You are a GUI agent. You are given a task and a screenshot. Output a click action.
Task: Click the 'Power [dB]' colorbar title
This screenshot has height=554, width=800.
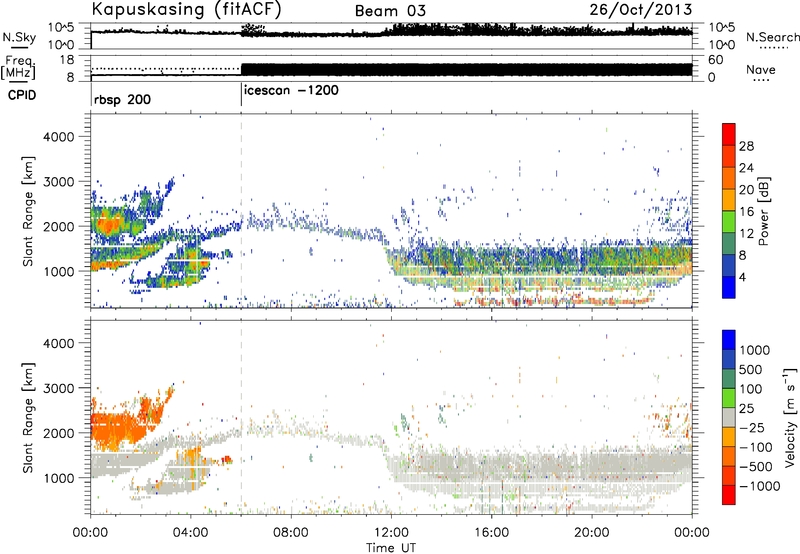click(x=764, y=211)
